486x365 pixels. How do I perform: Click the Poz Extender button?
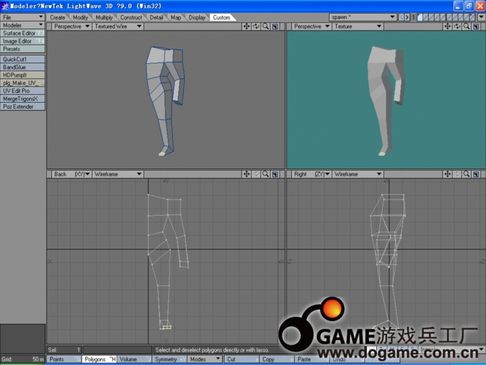22,107
